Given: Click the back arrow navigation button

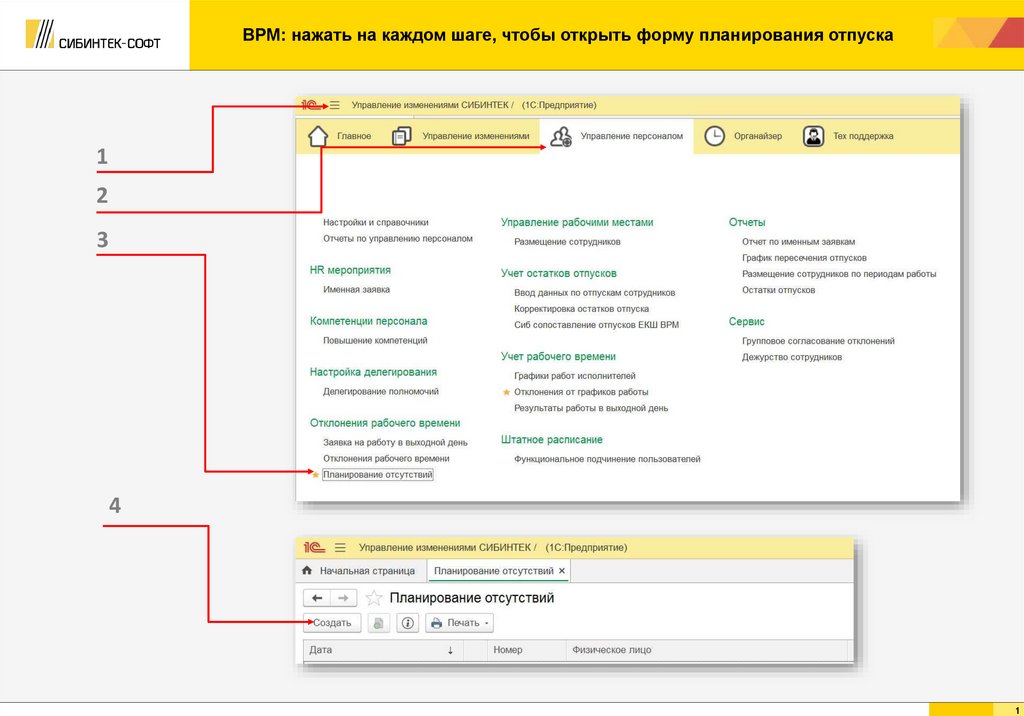Looking at the screenshot, I should 317,598.
